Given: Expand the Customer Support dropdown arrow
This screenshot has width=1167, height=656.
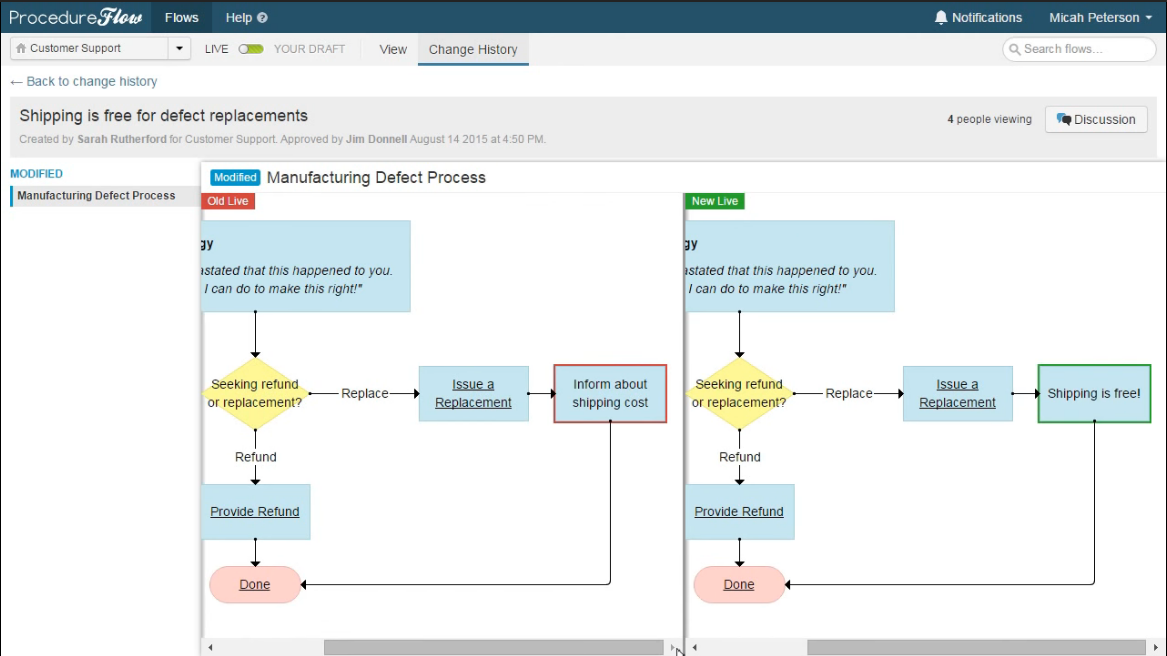Looking at the screenshot, I should pos(179,48).
